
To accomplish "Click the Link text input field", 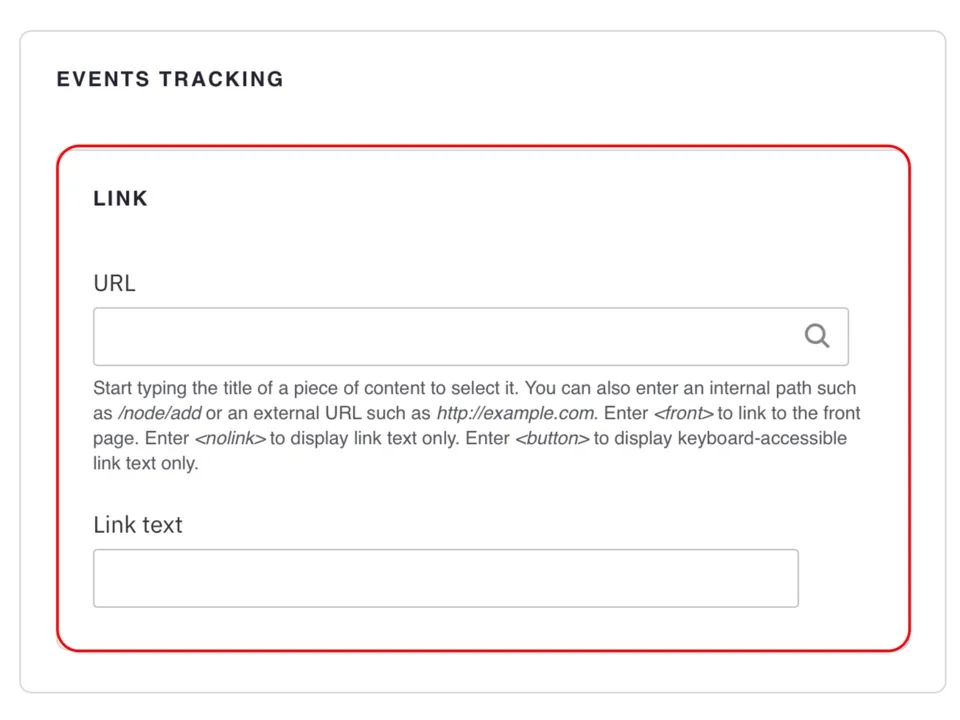I will (445, 578).
